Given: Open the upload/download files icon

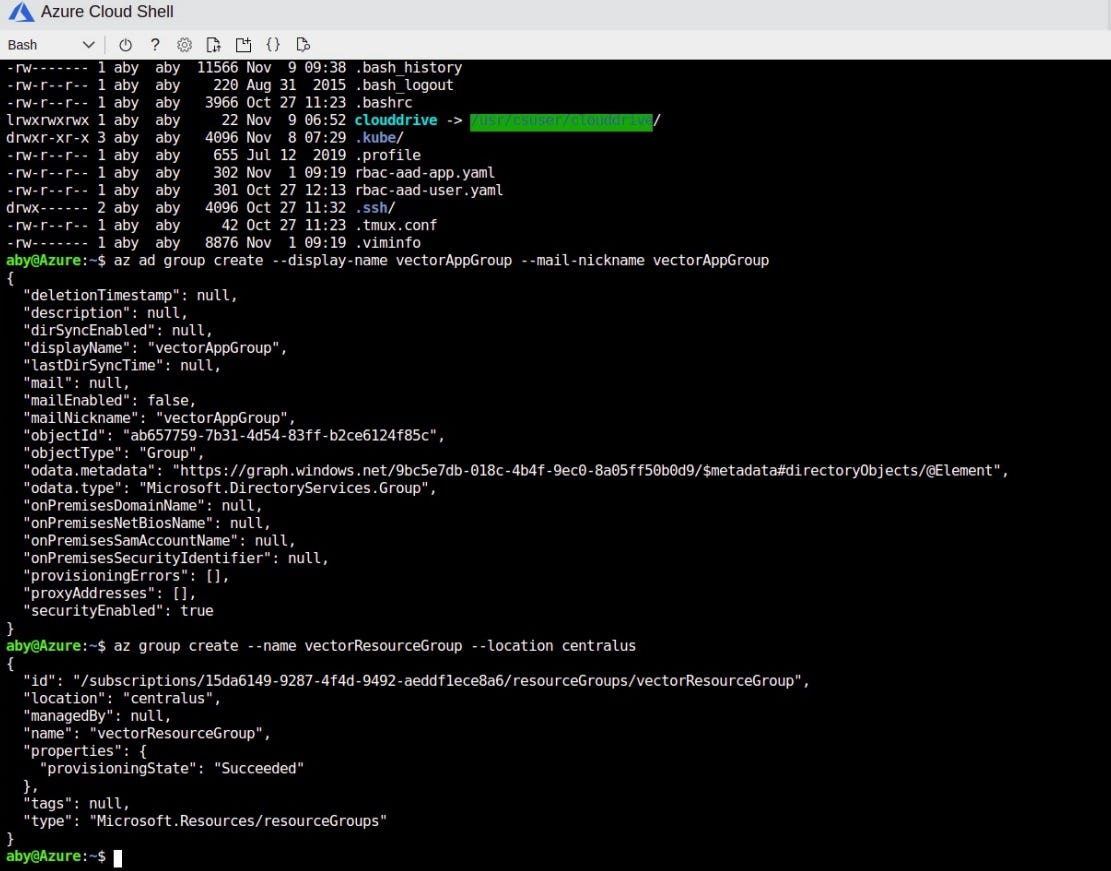Looking at the screenshot, I should pos(213,45).
